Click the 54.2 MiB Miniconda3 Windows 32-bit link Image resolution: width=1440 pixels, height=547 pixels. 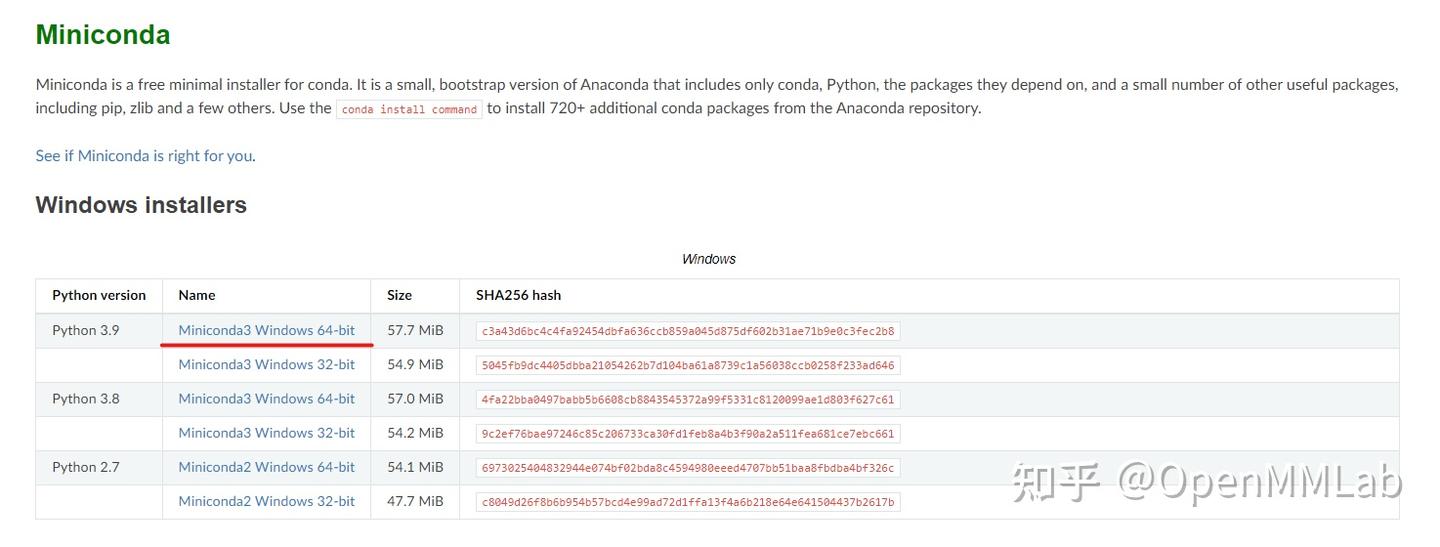[x=266, y=433]
